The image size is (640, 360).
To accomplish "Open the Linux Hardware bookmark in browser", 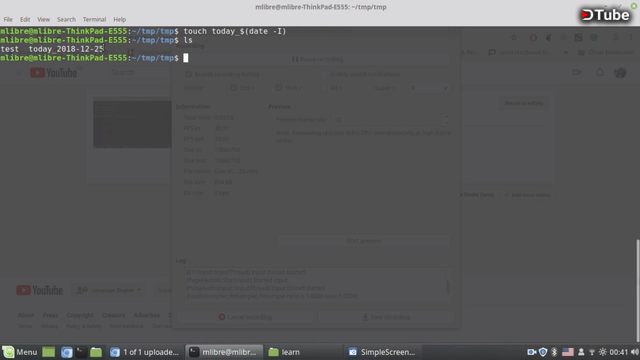I will pyautogui.click(x=519, y=52).
